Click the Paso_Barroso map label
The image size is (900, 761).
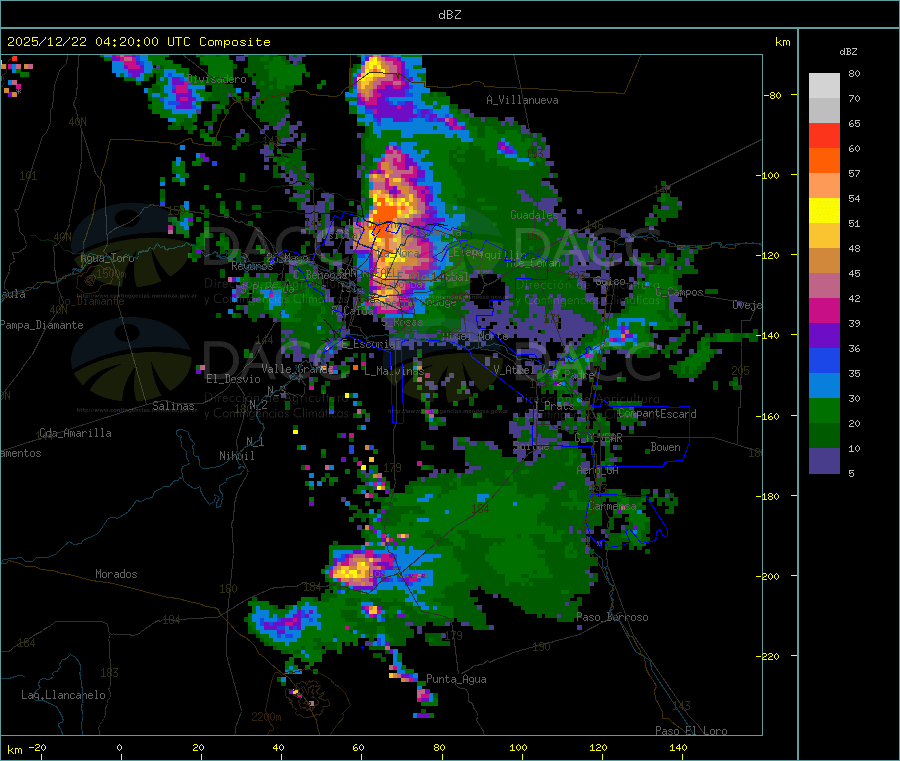(x=612, y=617)
